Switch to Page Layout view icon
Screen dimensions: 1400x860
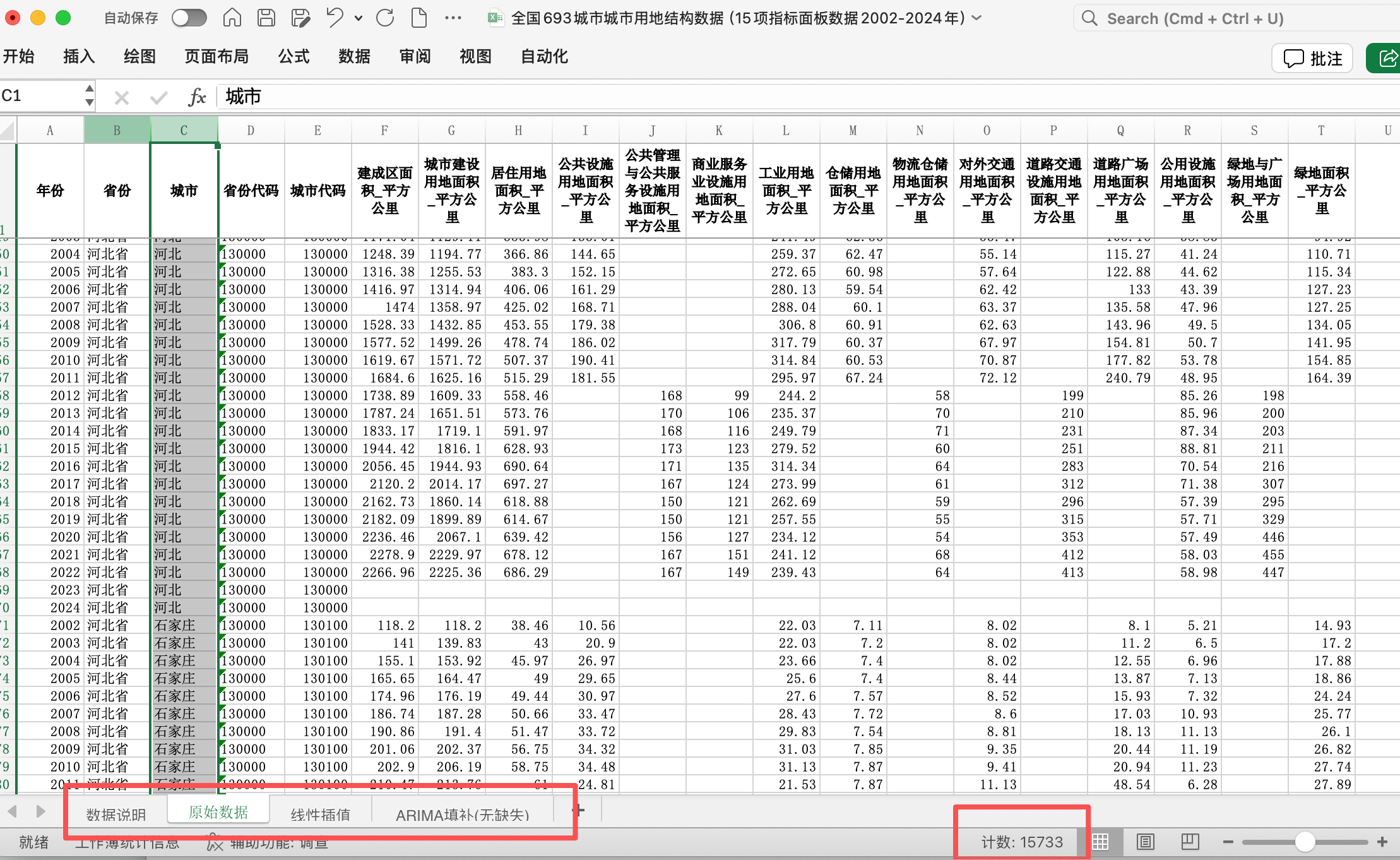tap(1145, 842)
